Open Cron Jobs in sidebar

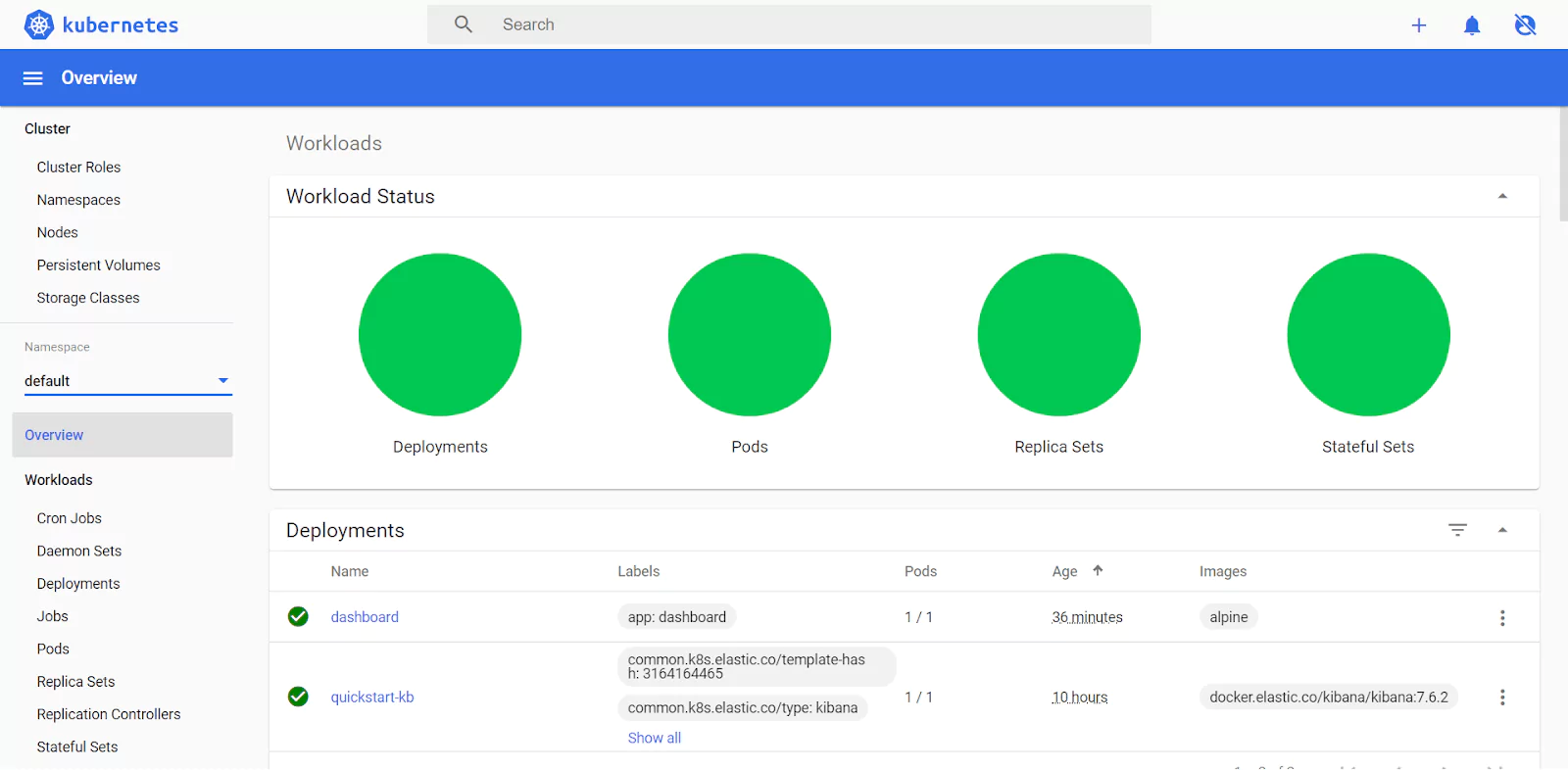click(70, 518)
